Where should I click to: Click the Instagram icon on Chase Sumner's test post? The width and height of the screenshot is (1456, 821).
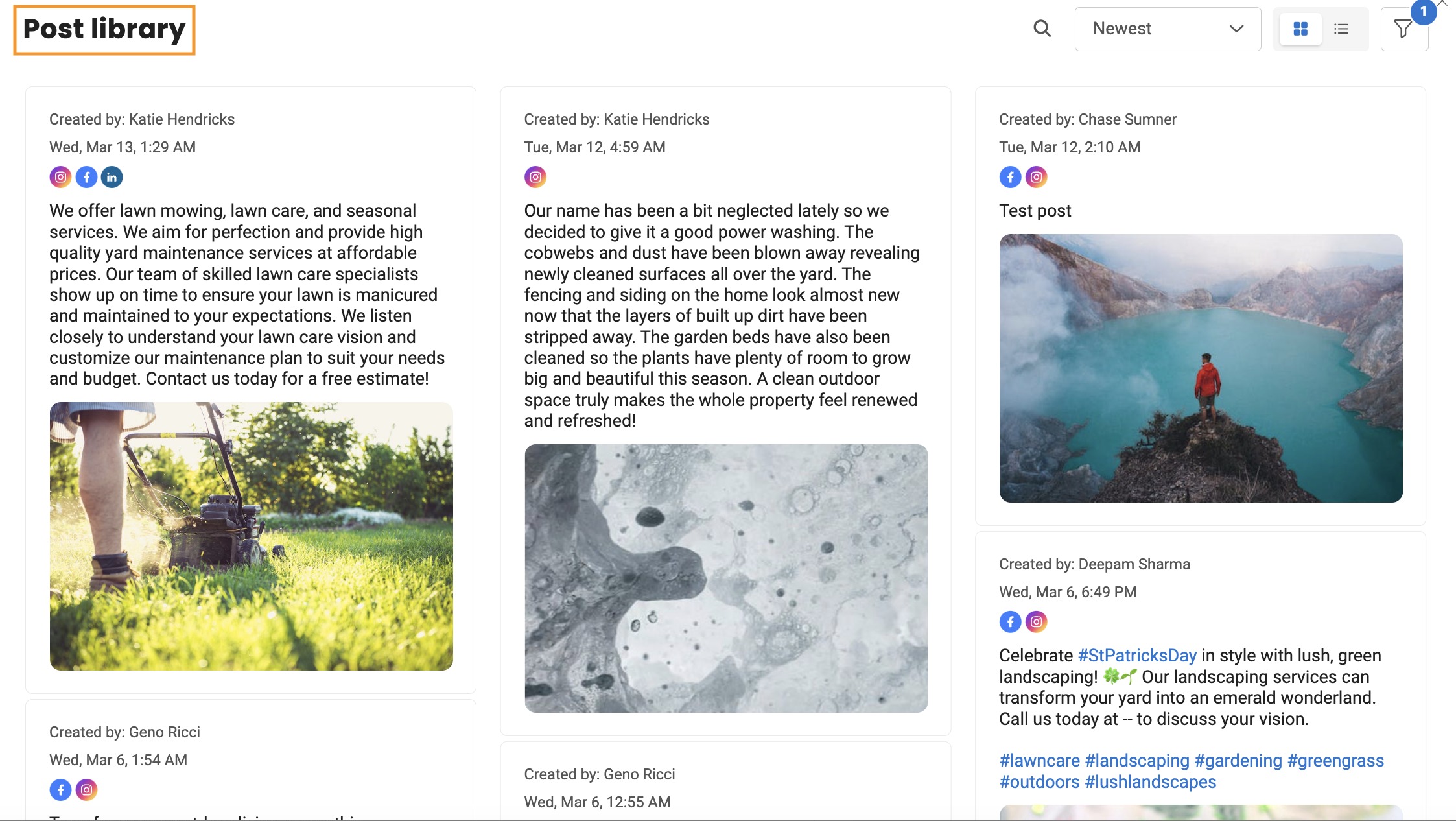(x=1036, y=176)
